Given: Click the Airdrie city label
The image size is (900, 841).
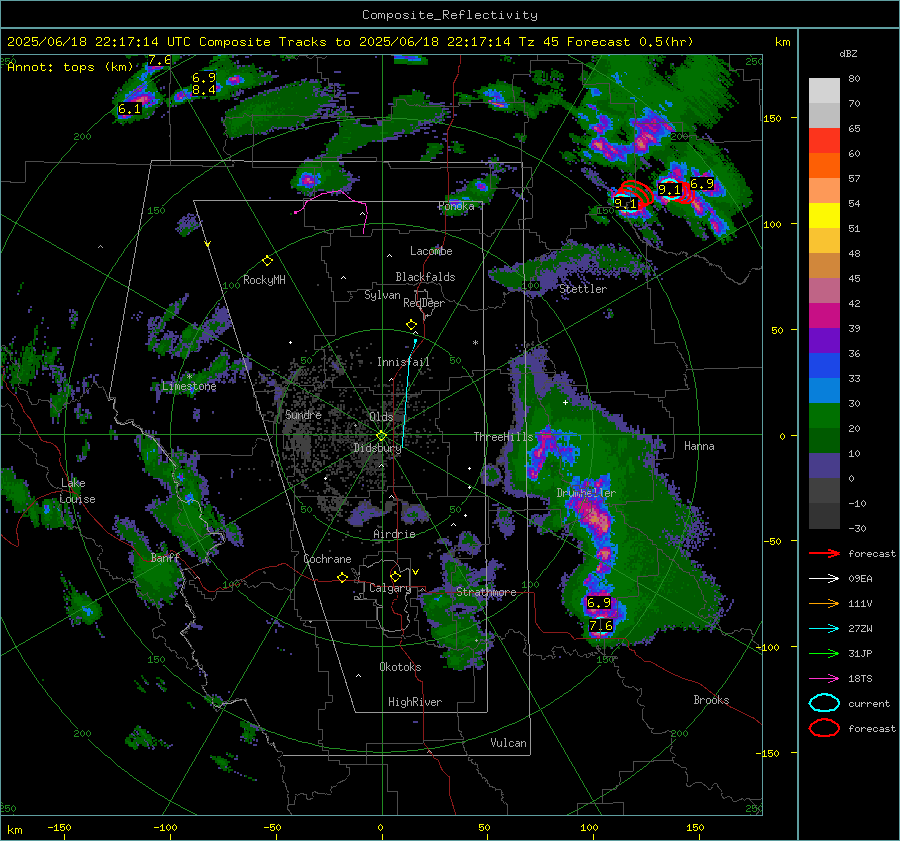Looking at the screenshot, I should pos(394,534).
